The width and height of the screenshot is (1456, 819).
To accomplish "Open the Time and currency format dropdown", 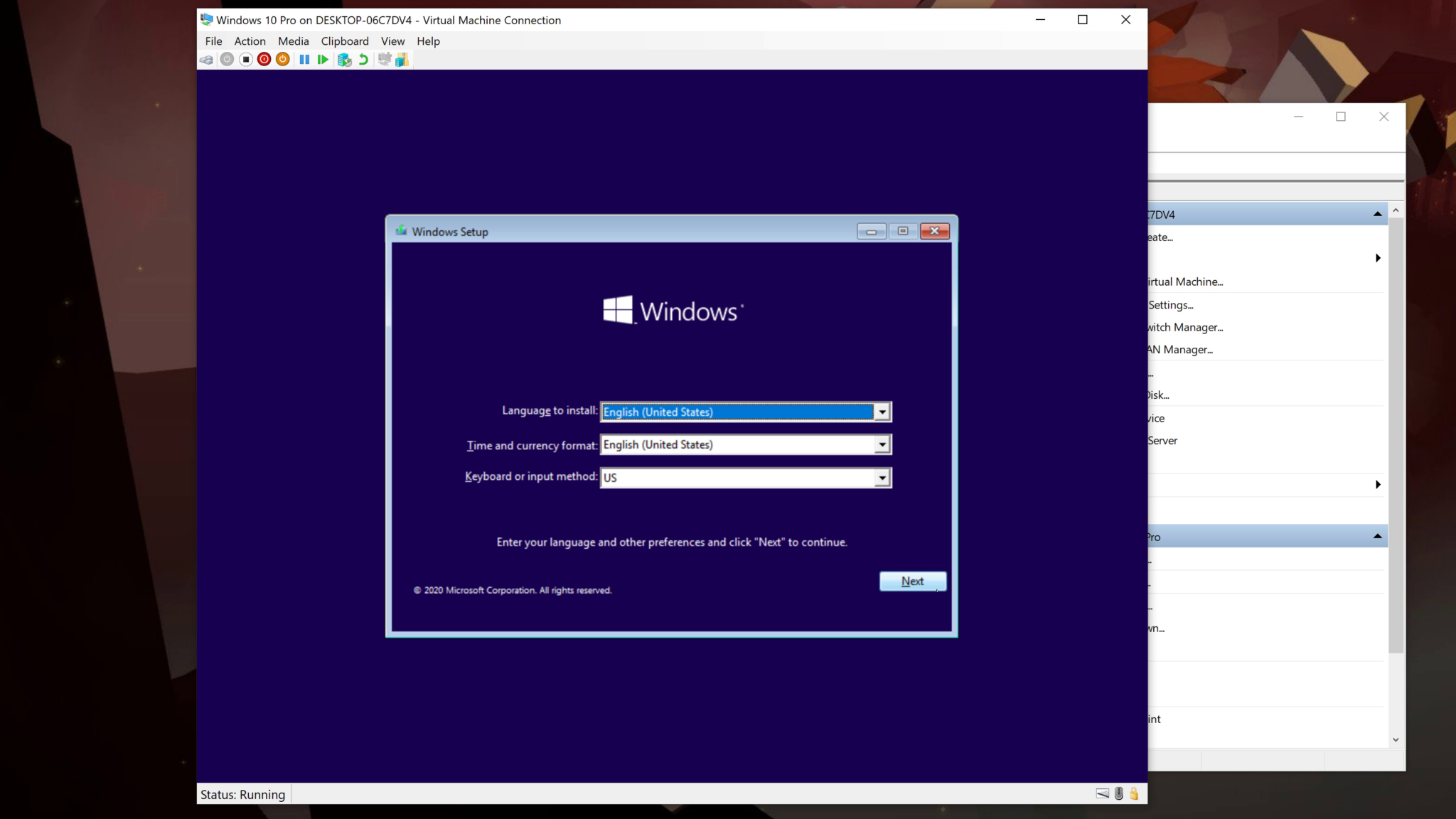I will [x=881, y=444].
